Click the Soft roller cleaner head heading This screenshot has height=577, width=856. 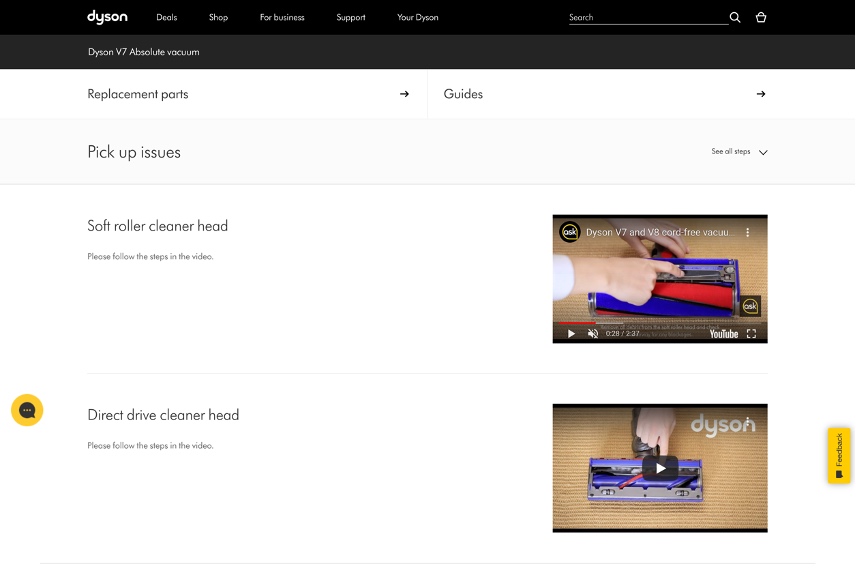pyautogui.click(x=157, y=226)
